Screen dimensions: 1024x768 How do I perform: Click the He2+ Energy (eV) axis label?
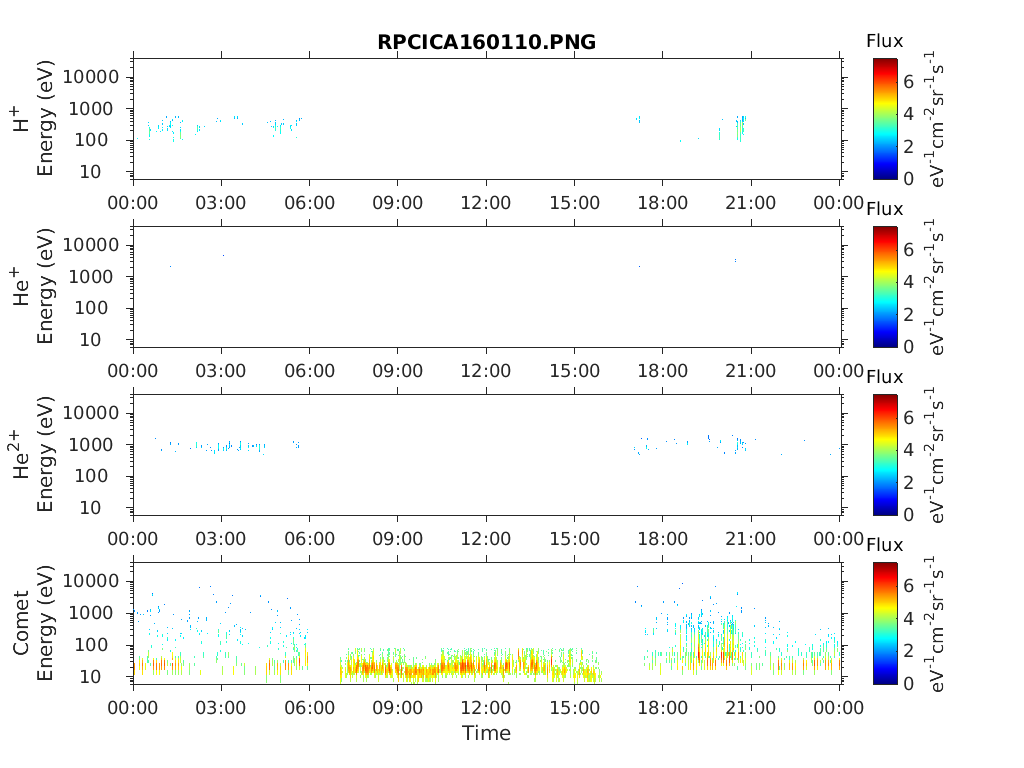[x=44, y=454]
